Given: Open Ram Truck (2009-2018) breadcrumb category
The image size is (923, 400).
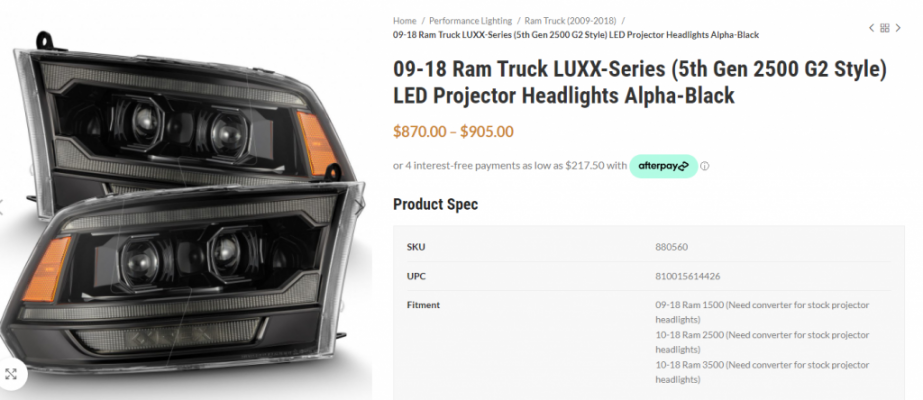Looking at the screenshot, I should coord(570,21).
